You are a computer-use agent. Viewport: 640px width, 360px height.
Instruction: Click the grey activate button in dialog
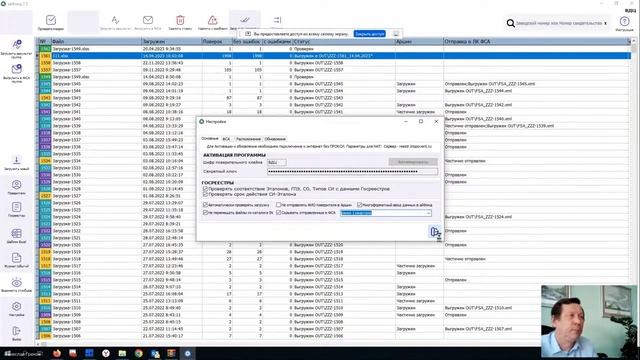[x=413, y=162]
